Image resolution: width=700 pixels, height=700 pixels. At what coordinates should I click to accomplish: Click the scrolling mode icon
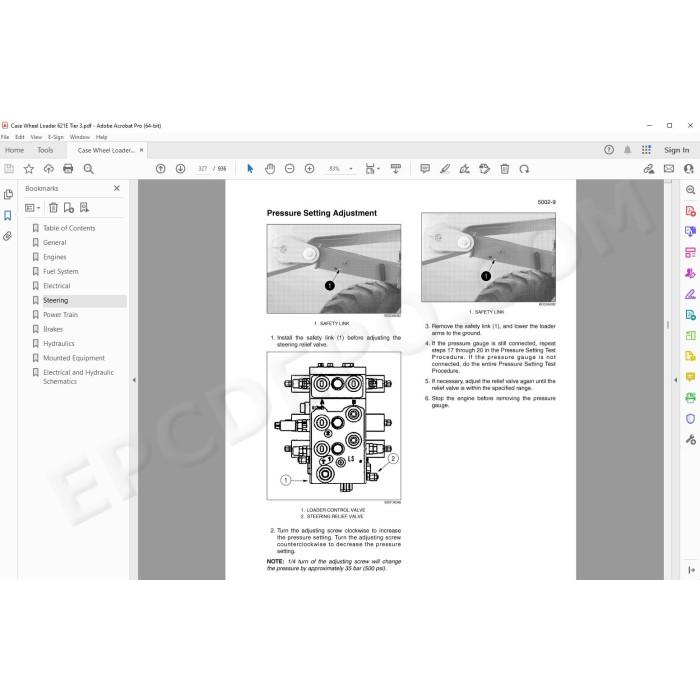[396, 169]
